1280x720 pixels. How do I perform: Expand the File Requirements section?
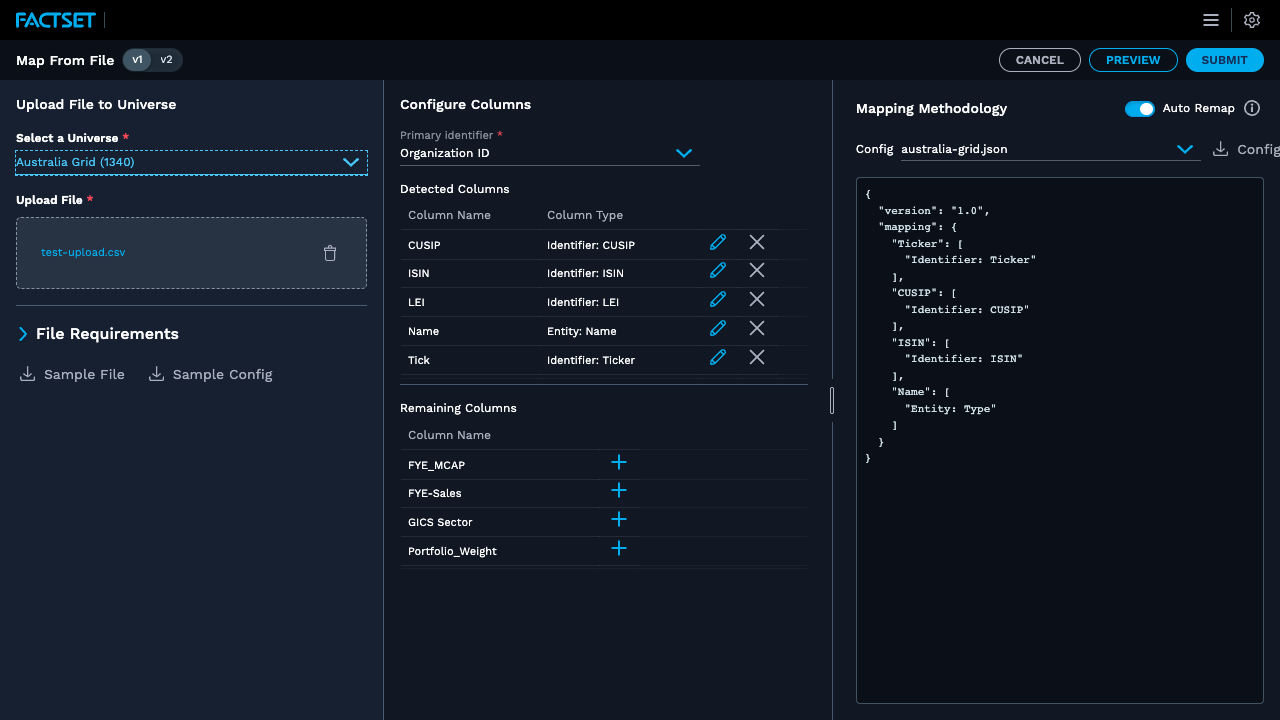pyautogui.click(x=98, y=334)
